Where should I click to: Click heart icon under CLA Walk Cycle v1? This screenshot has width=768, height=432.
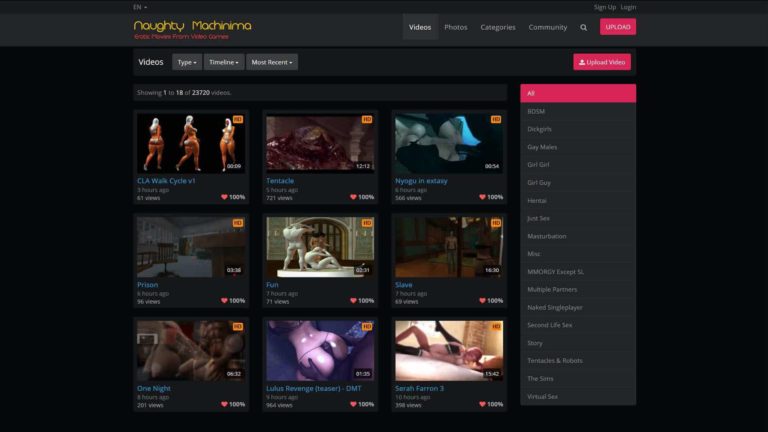(x=224, y=197)
